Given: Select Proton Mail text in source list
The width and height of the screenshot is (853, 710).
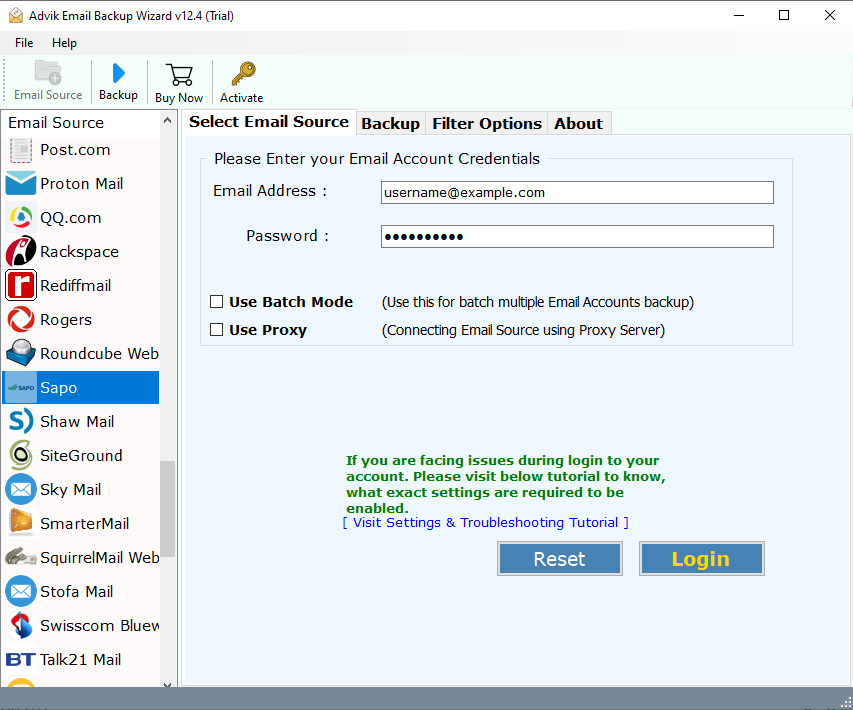Looking at the screenshot, I should point(82,184).
